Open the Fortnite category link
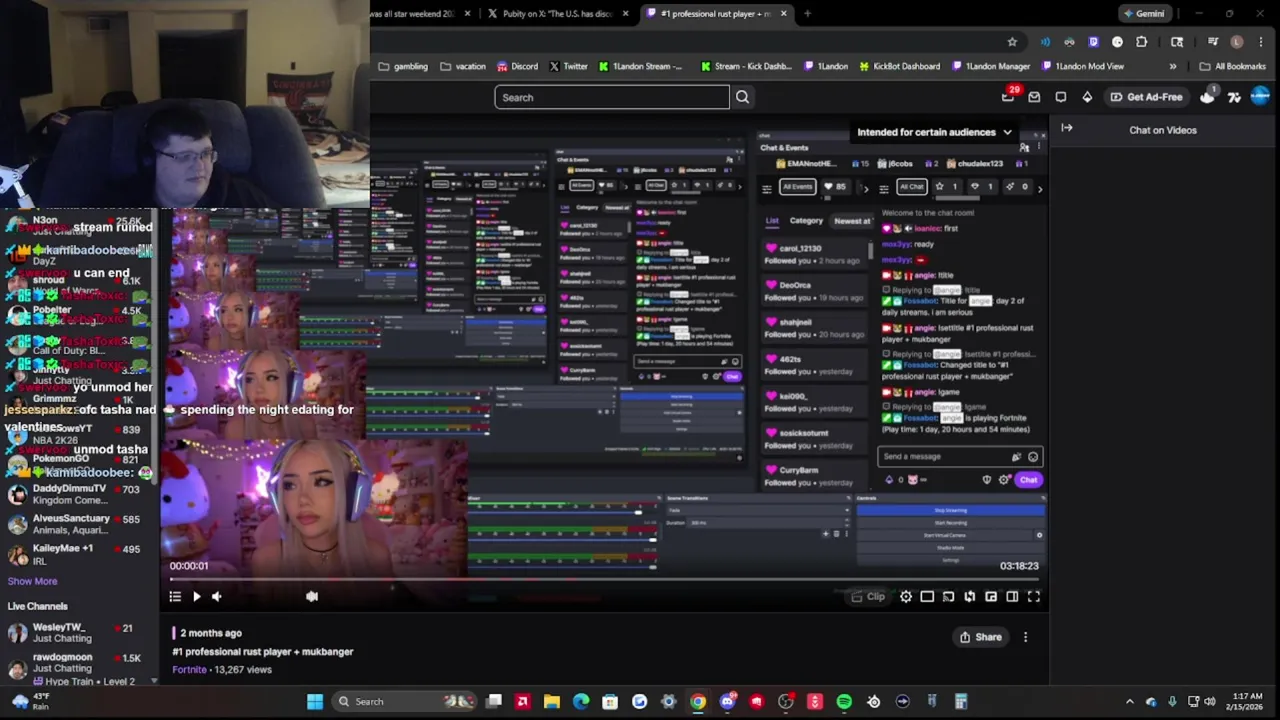 [189, 670]
